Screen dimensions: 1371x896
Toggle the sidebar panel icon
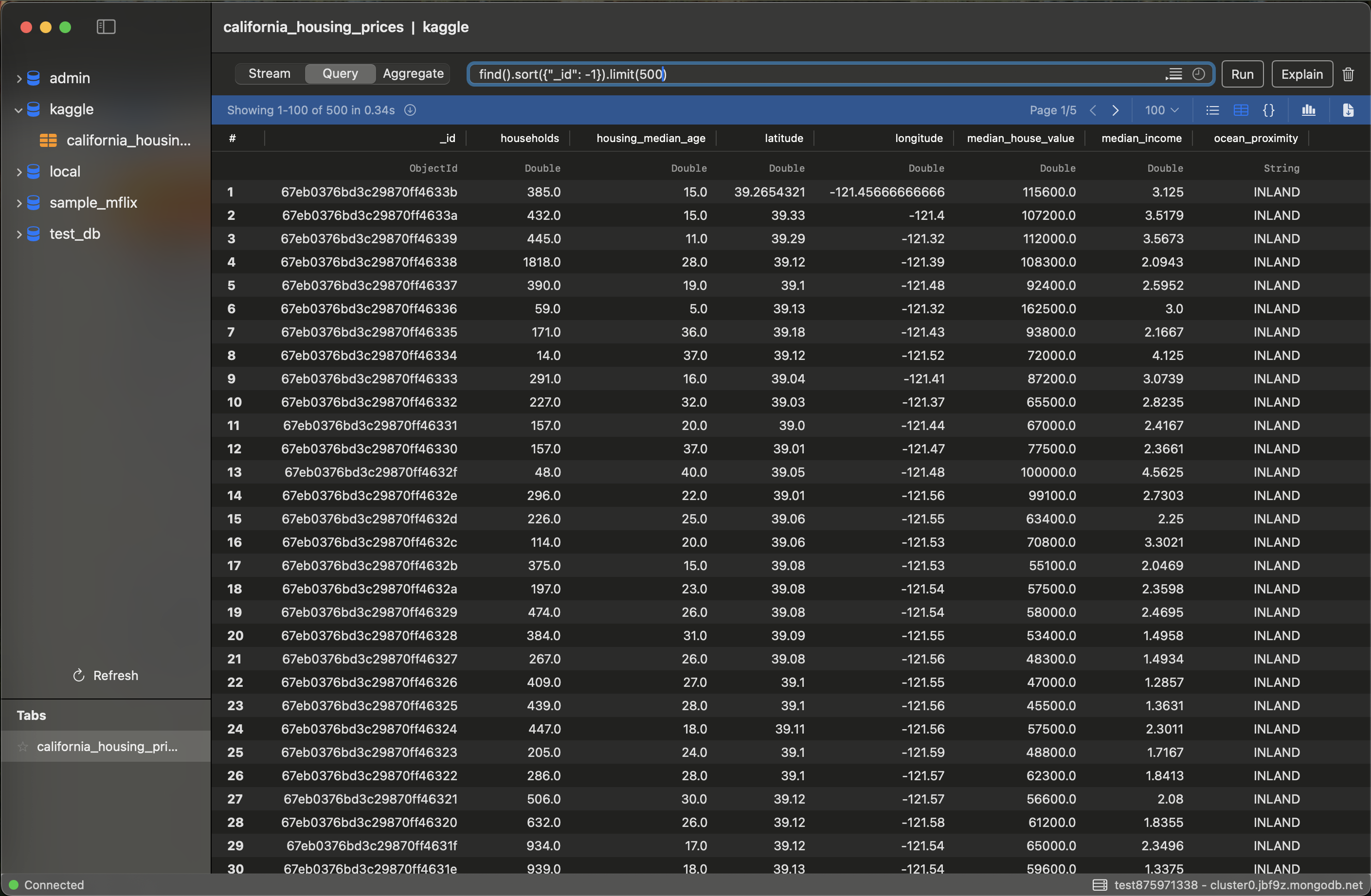pyautogui.click(x=106, y=27)
